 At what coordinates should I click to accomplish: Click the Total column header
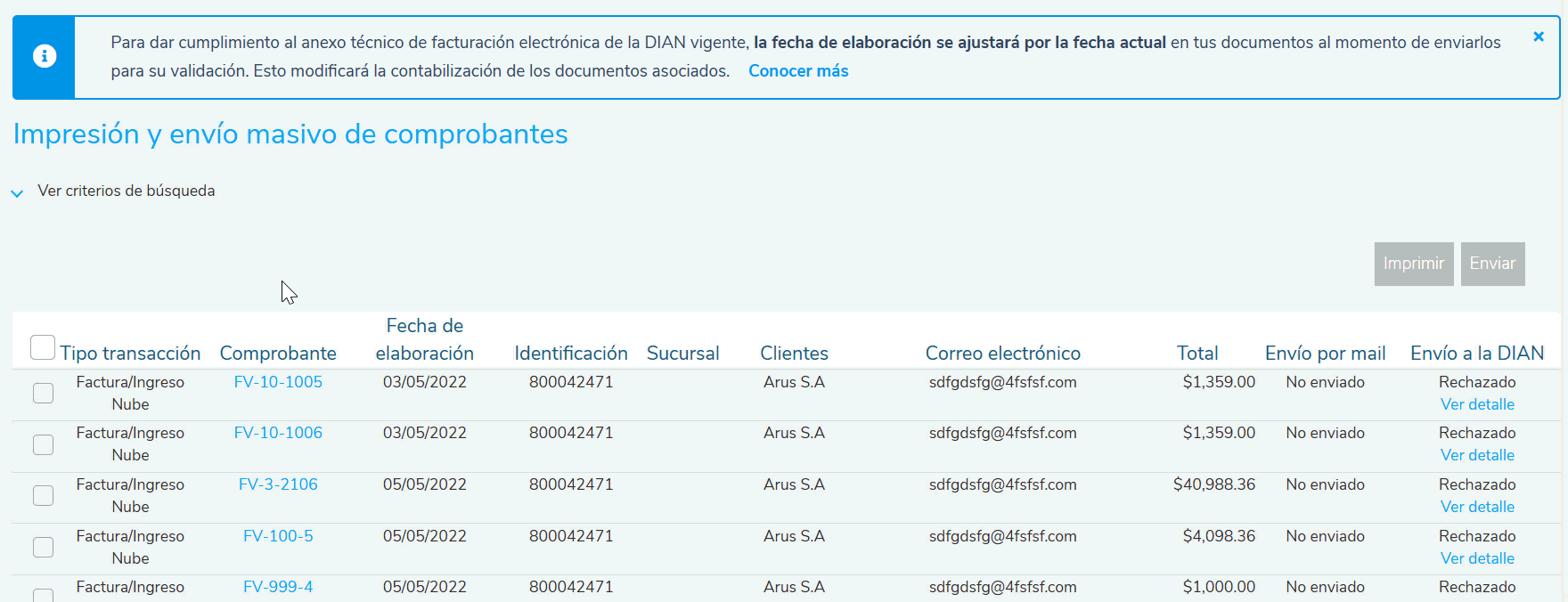(1196, 354)
